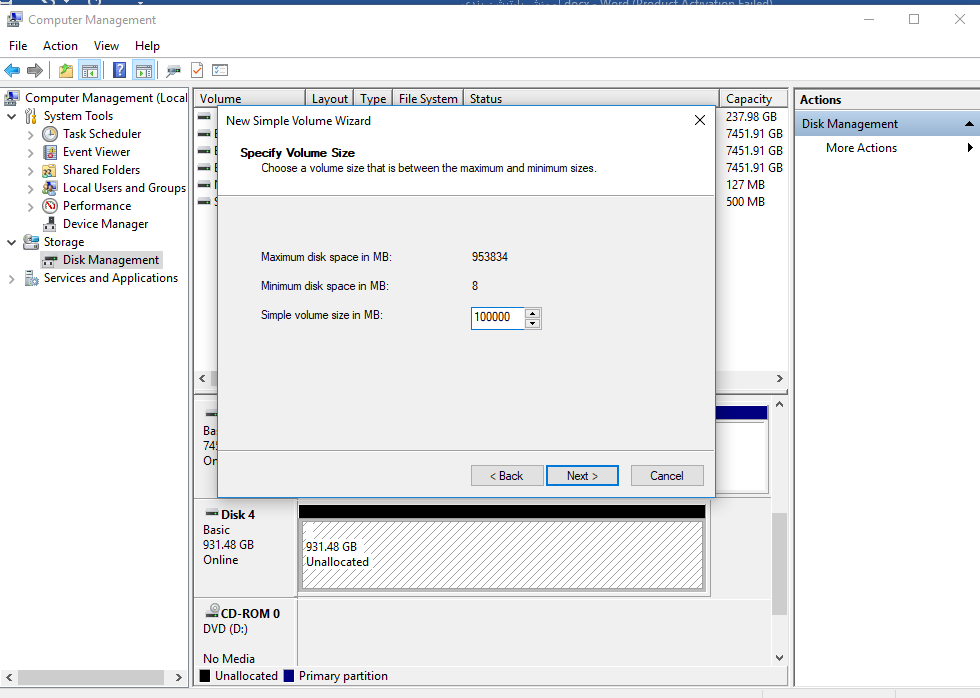
Task: Click Cancel in the volume wizard
Action: (x=666, y=476)
